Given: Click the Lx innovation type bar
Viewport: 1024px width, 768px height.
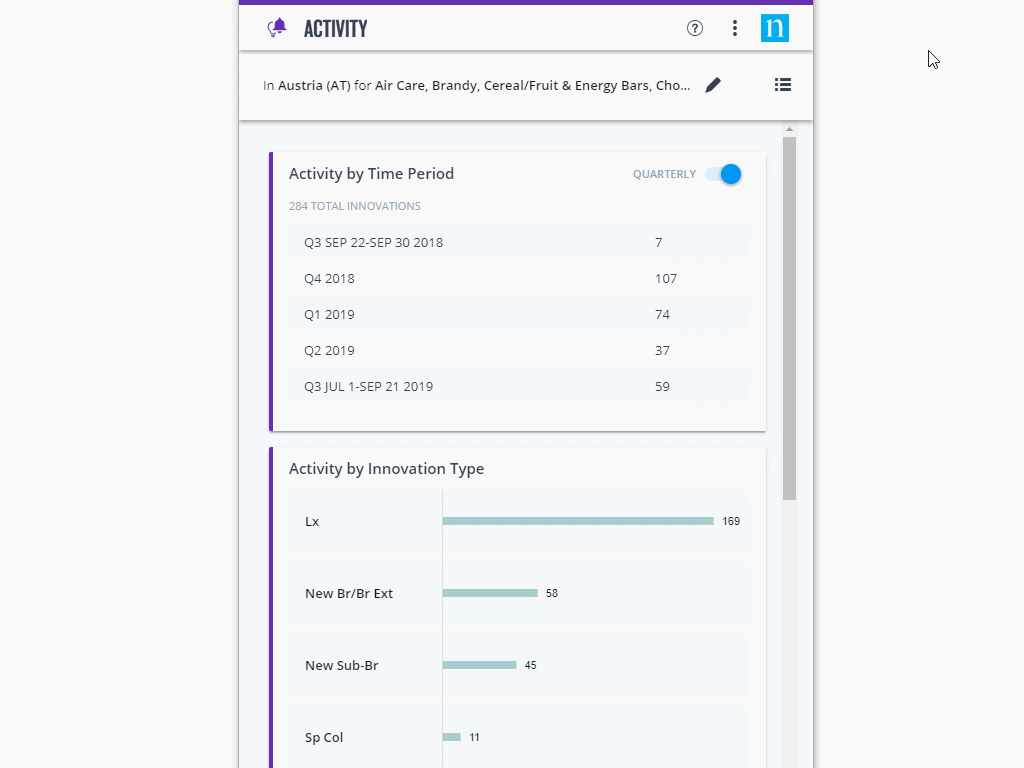Looking at the screenshot, I should 577,521.
